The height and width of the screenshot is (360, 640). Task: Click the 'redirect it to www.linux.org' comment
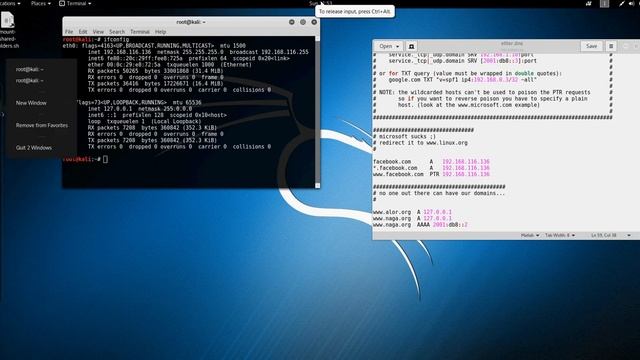point(420,143)
